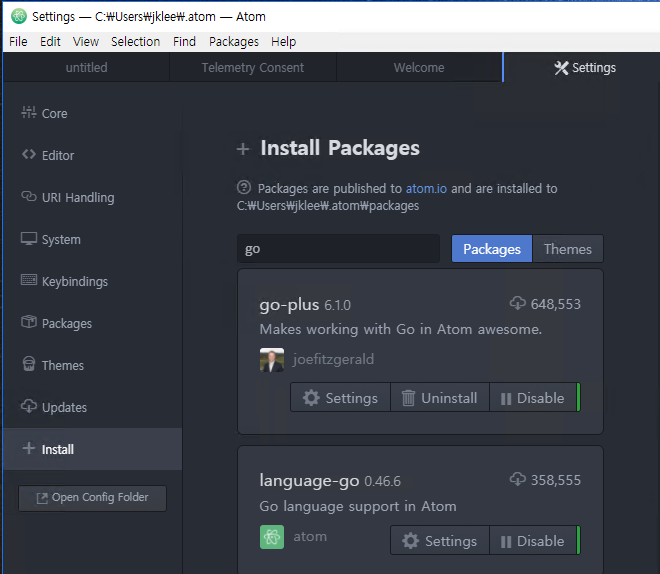Click the Updates cloud download icon
This screenshot has width=660, height=574.
pos(29,407)
